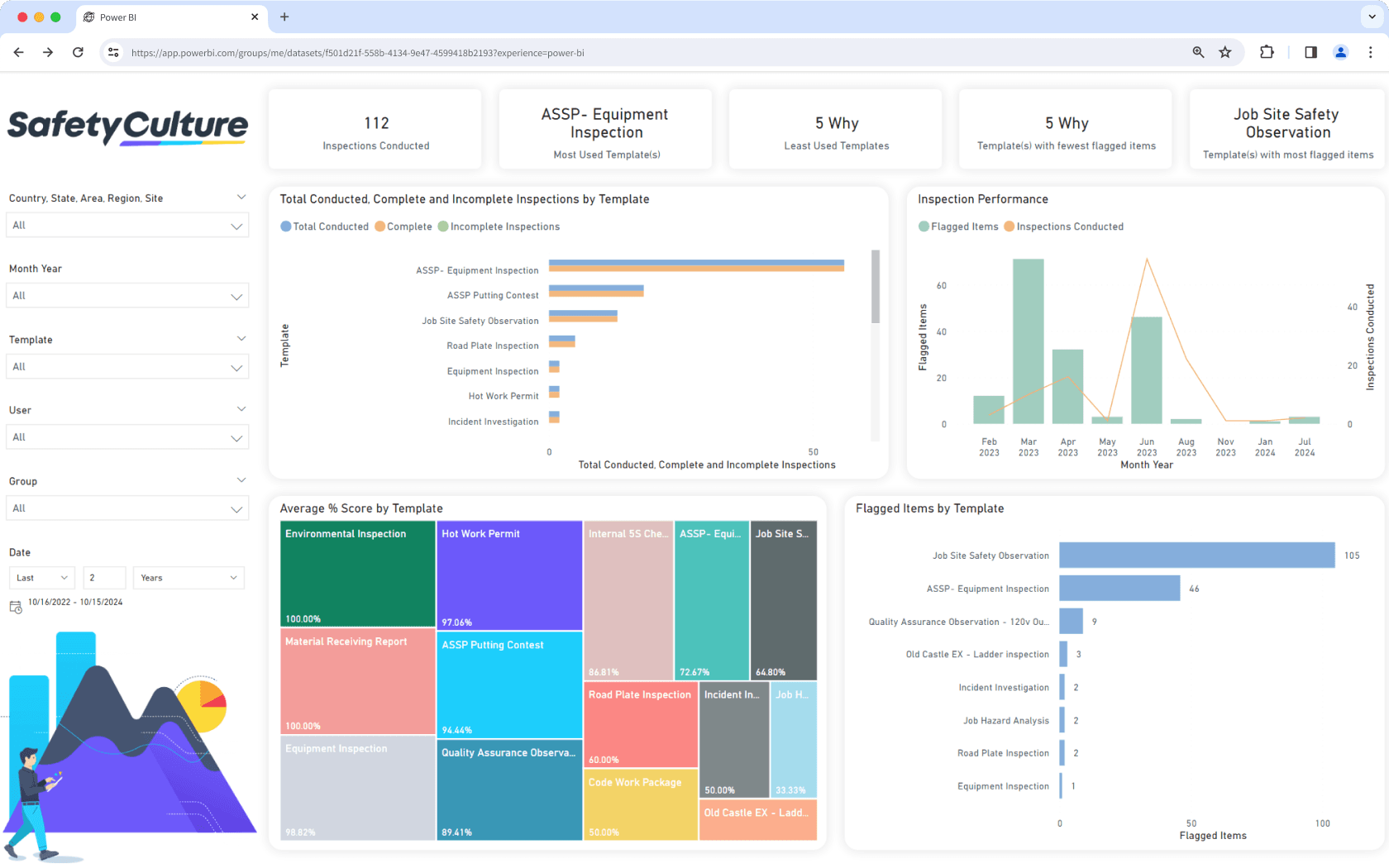Click the SafetyCulture logo
Screen dimensions: 1389x868
click(x=127, y=126)
